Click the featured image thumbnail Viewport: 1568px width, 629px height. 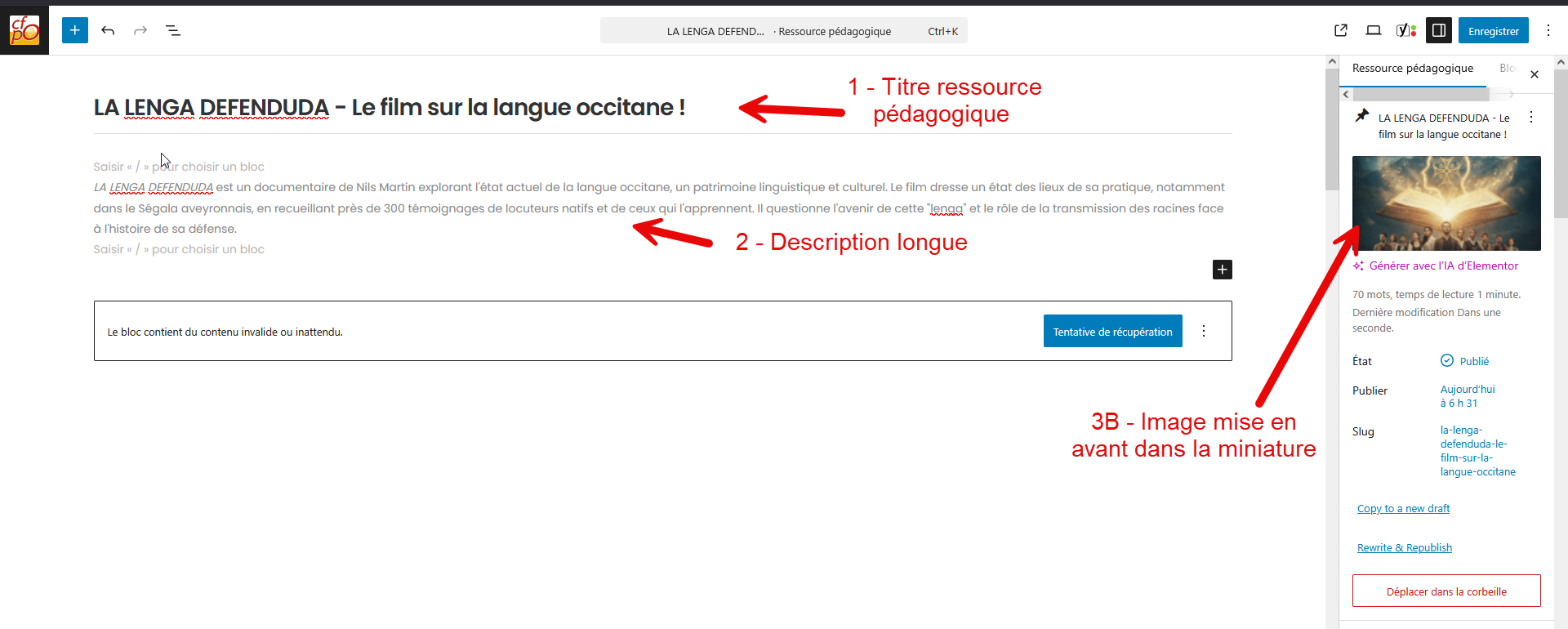pos(1446,203)
